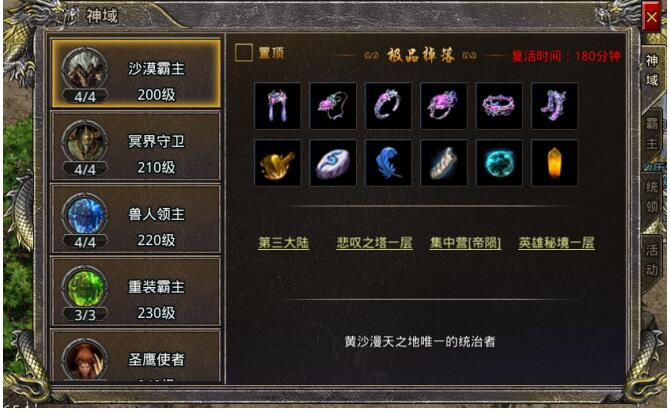
Task: Select the orange crystal drop item
Action: (x=554, y=163)
